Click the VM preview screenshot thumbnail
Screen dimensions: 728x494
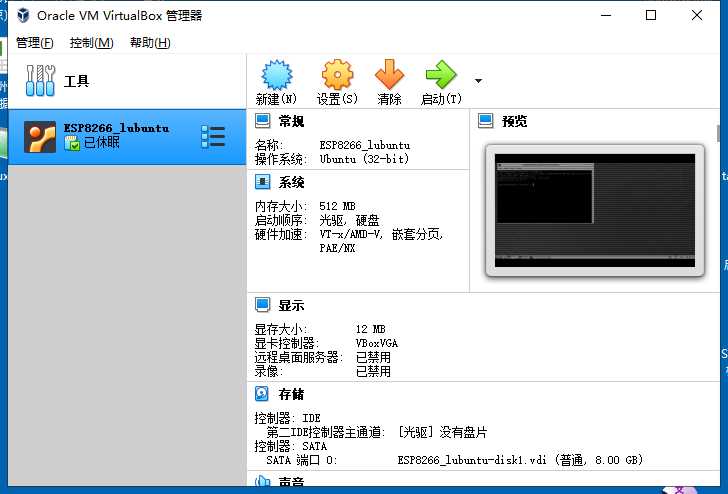coord(595,210)
